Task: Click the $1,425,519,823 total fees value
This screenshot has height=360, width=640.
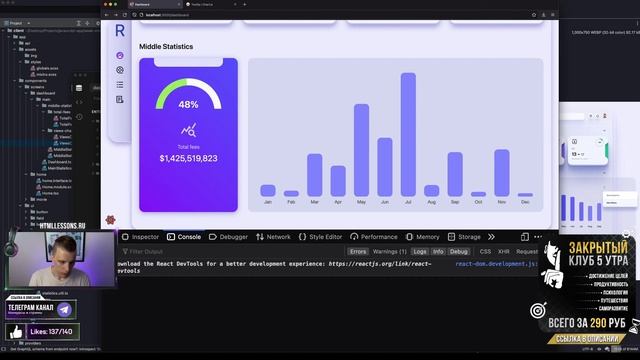Action: (189, 158)
